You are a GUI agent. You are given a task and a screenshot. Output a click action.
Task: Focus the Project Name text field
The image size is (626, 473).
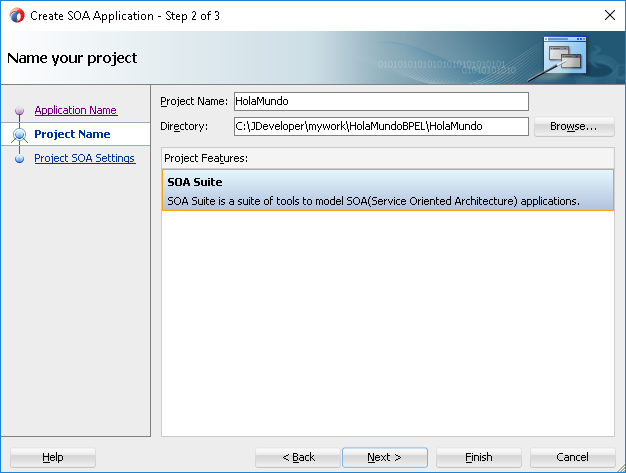[381, 101]
